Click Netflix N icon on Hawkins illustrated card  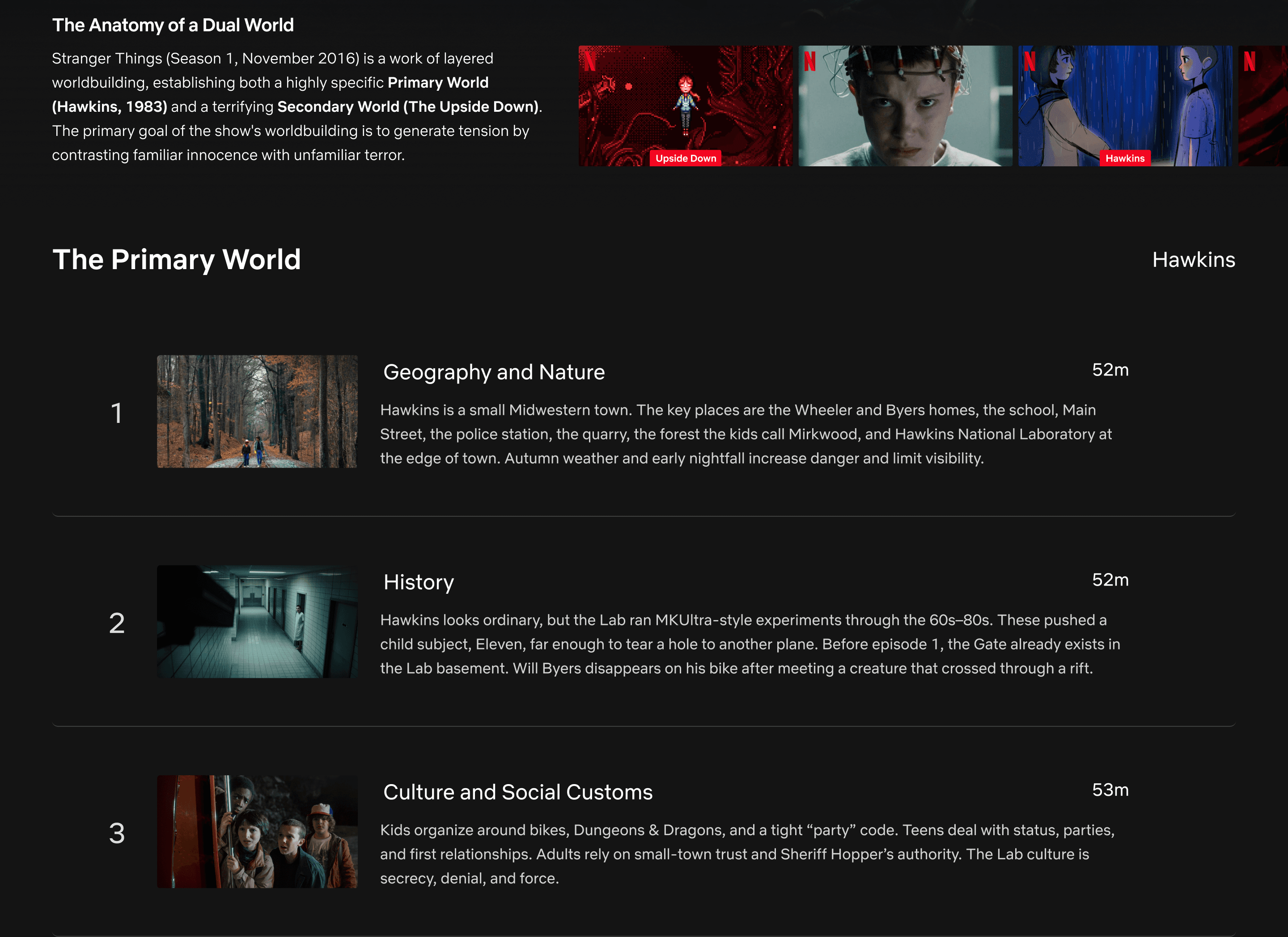click(x=1030, y=61)
